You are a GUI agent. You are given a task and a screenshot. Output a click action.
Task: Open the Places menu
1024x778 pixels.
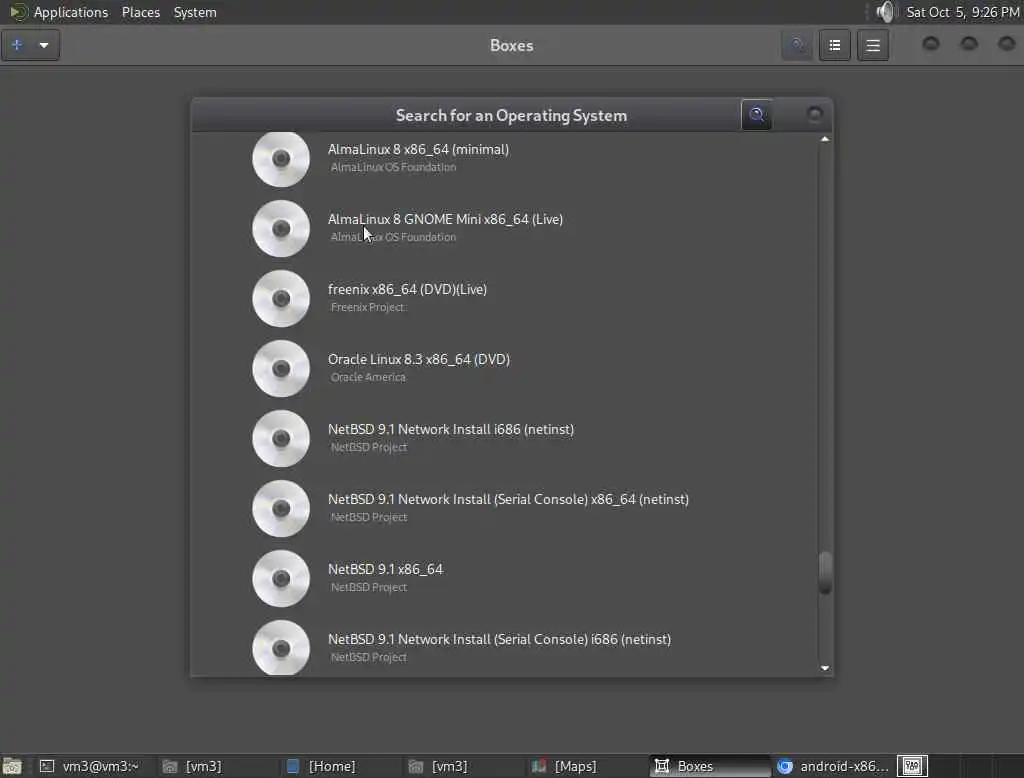140,12
